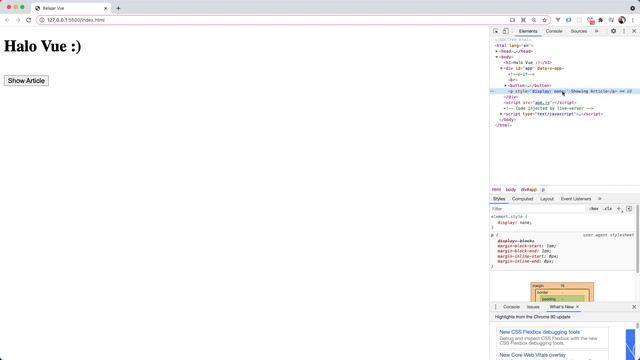
Task: Click the display none value in element.style
Action: [x=525, y=223]
